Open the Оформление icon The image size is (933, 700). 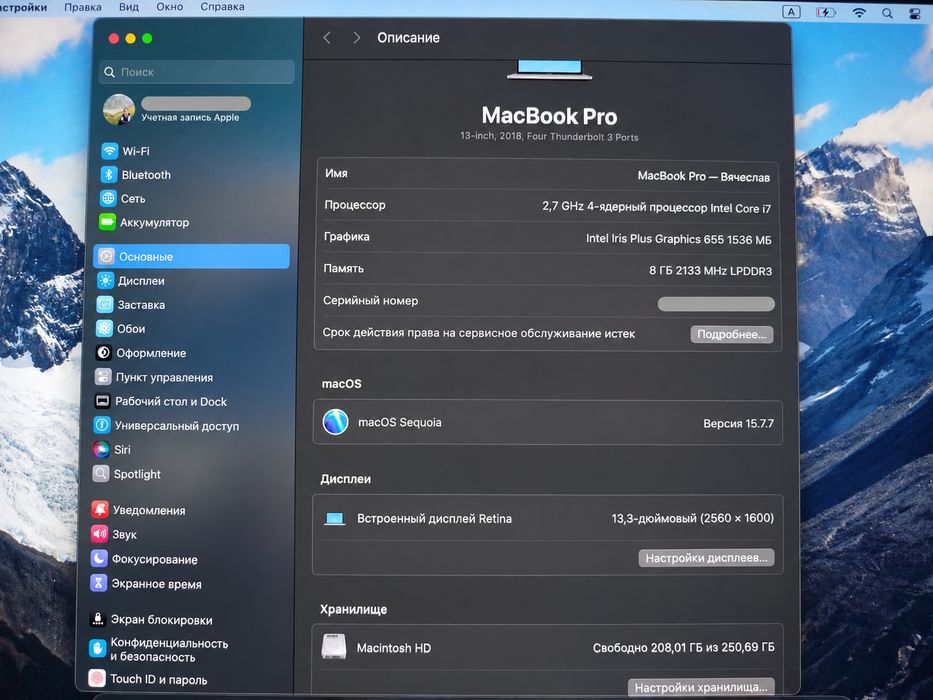click(104, 352)
